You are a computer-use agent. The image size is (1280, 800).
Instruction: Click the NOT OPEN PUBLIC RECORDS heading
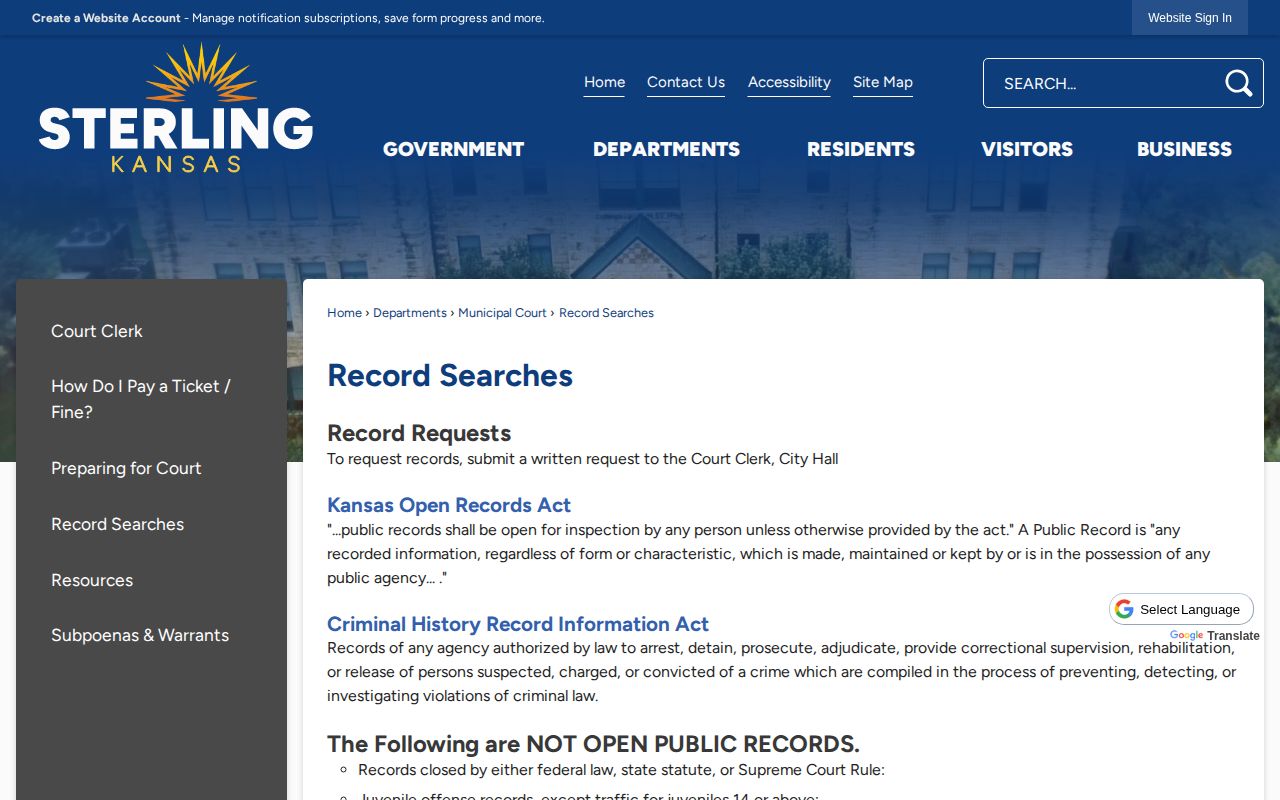coord(593,744)
